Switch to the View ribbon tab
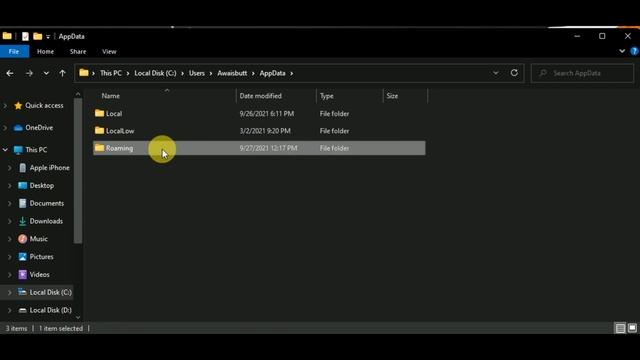 click(109, 52)
